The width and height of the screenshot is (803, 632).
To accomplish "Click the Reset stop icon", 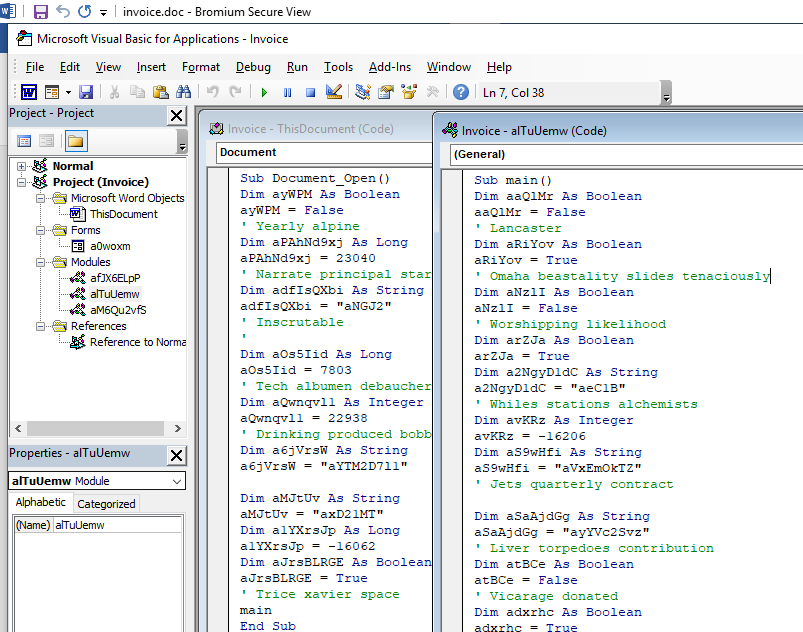I will [x=310, y=93].
